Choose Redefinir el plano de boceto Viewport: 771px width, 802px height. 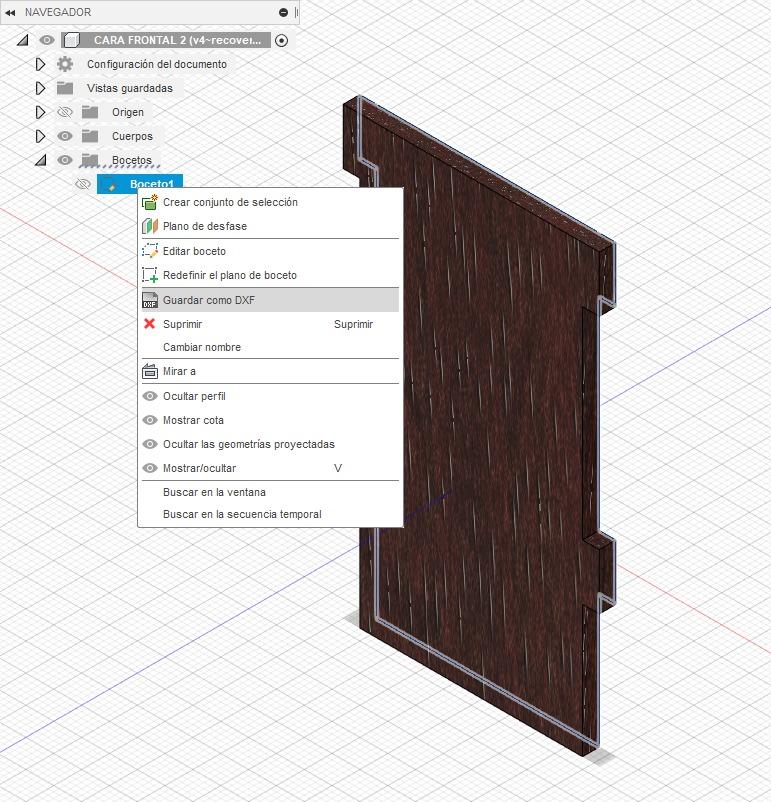point(270,275)
